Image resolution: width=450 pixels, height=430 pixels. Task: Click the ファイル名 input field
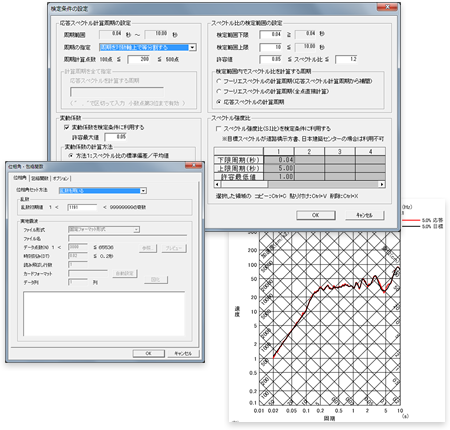127,238
